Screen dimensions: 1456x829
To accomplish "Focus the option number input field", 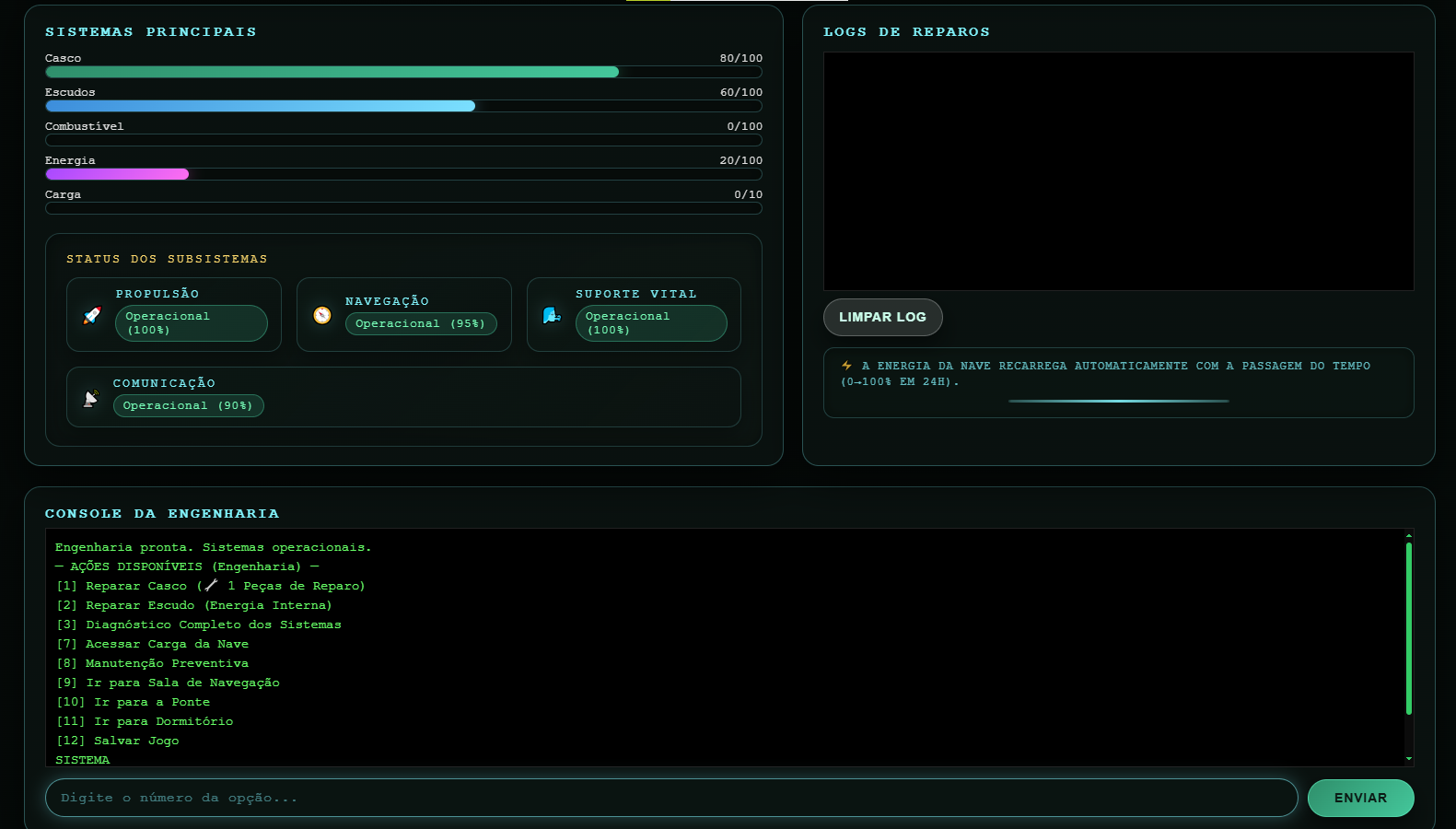I will tap(670, 798).
